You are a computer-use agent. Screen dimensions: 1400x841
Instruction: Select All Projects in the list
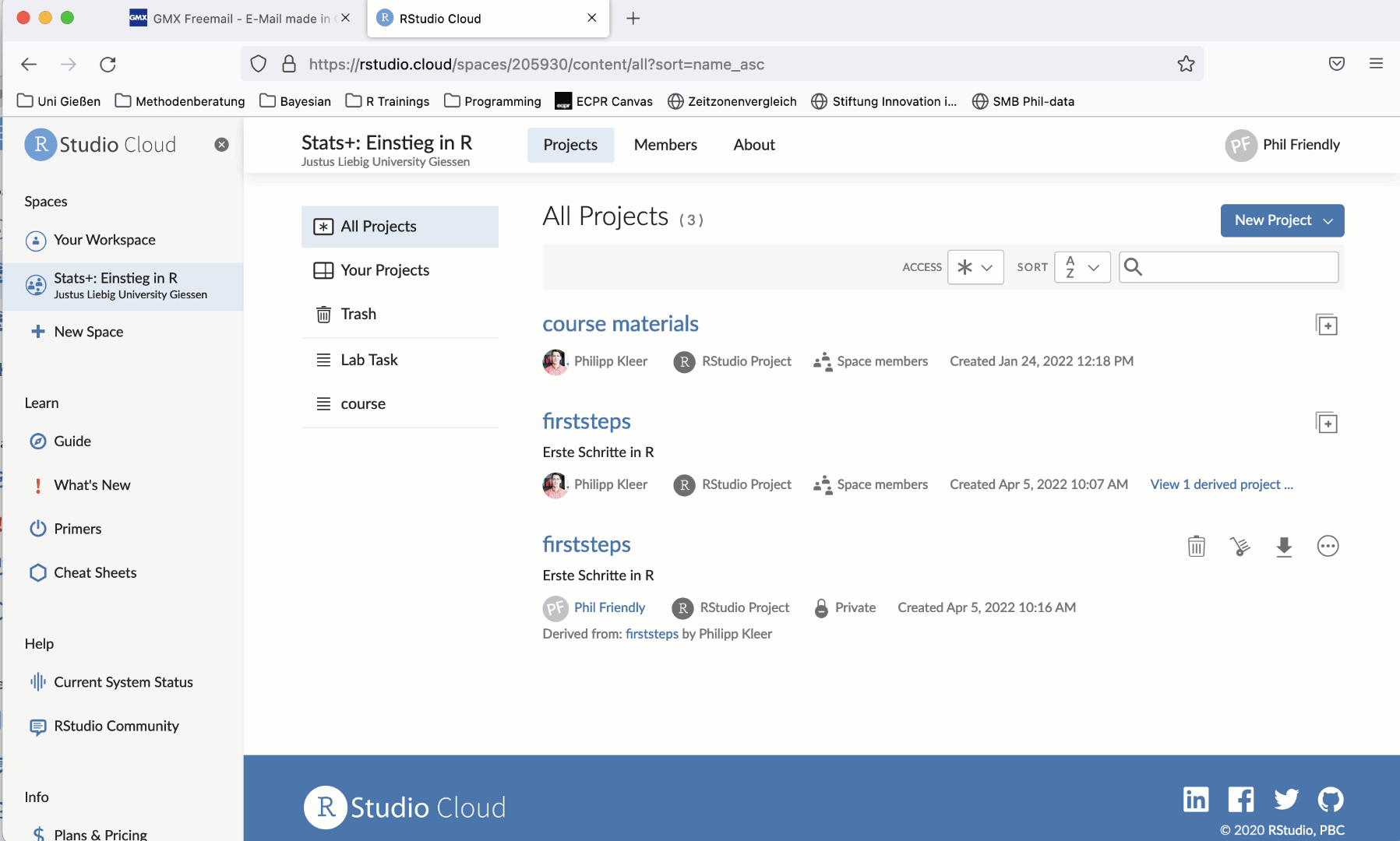point(400,227)
